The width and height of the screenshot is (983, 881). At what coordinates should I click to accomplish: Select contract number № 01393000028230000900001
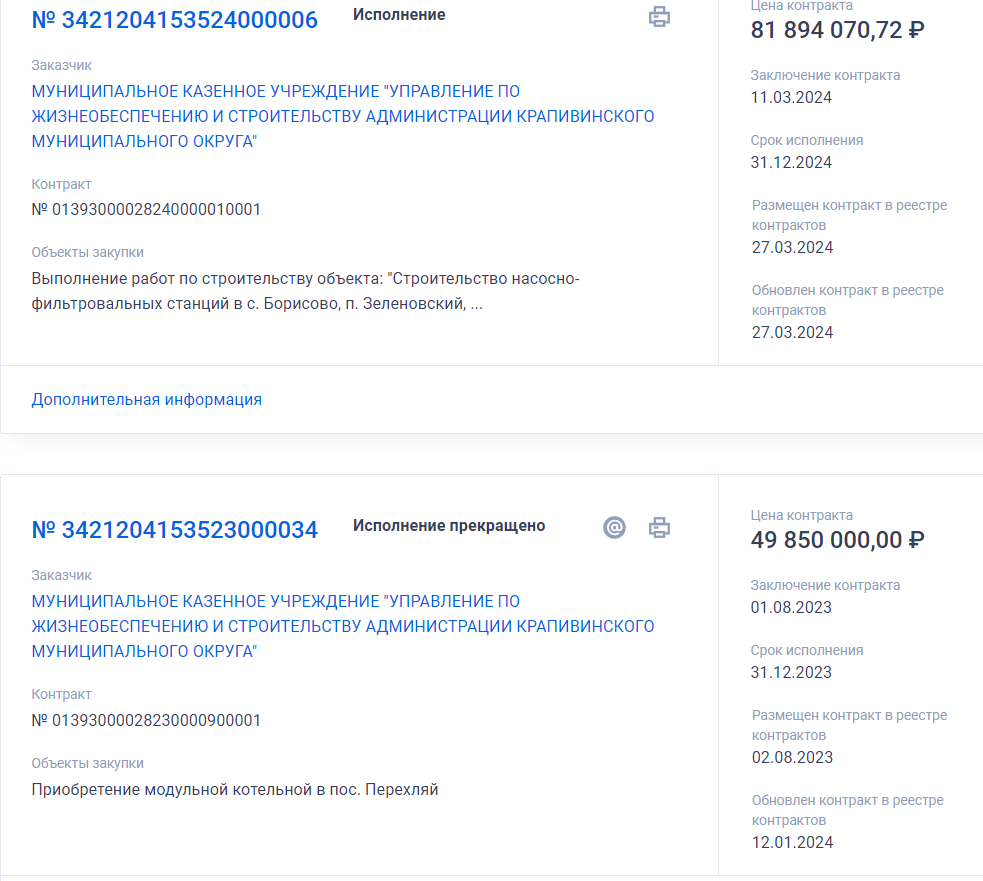coord(146,720)
